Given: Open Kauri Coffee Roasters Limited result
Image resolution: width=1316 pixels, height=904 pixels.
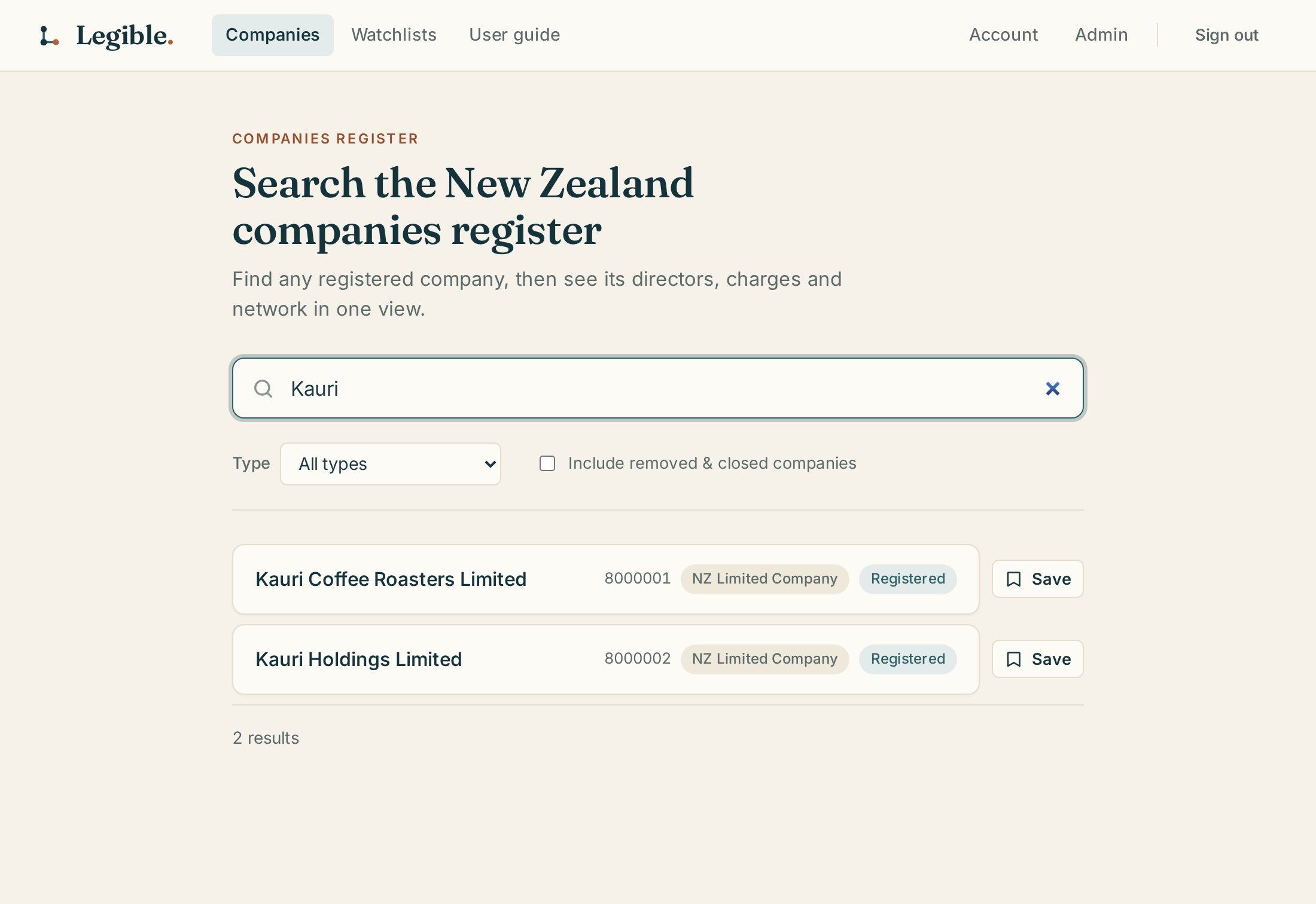Looking at the screenshot, I should tap(606, 579).
